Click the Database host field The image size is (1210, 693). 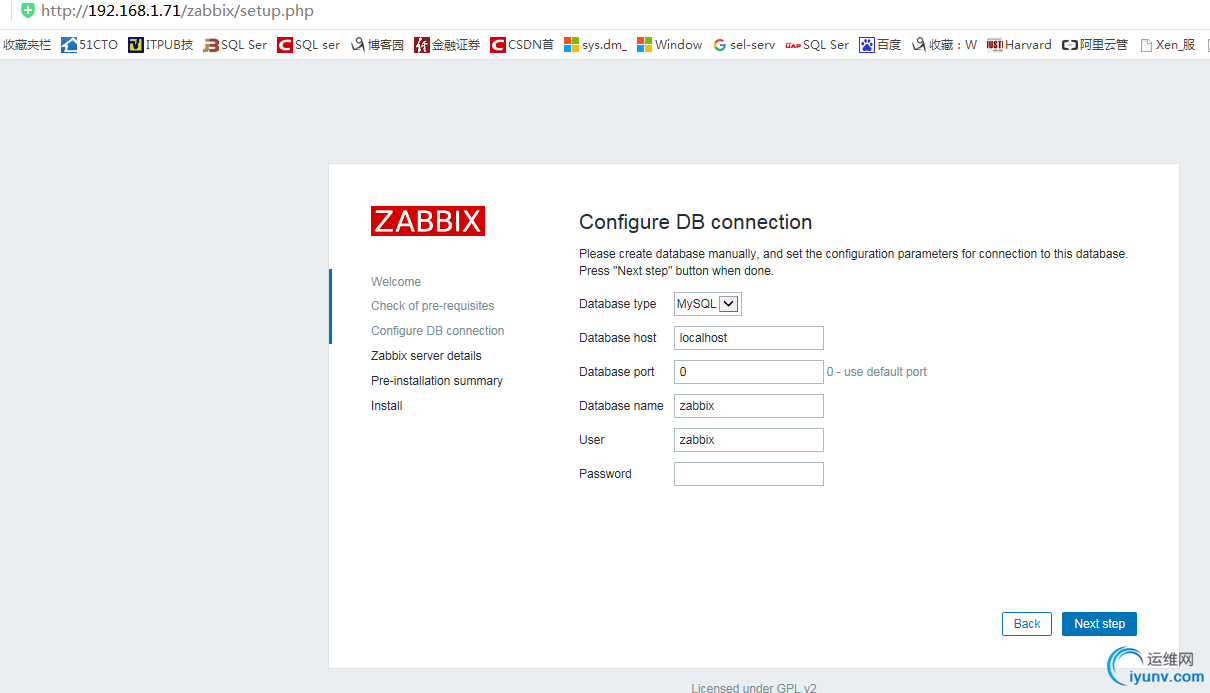pos(749,338)
